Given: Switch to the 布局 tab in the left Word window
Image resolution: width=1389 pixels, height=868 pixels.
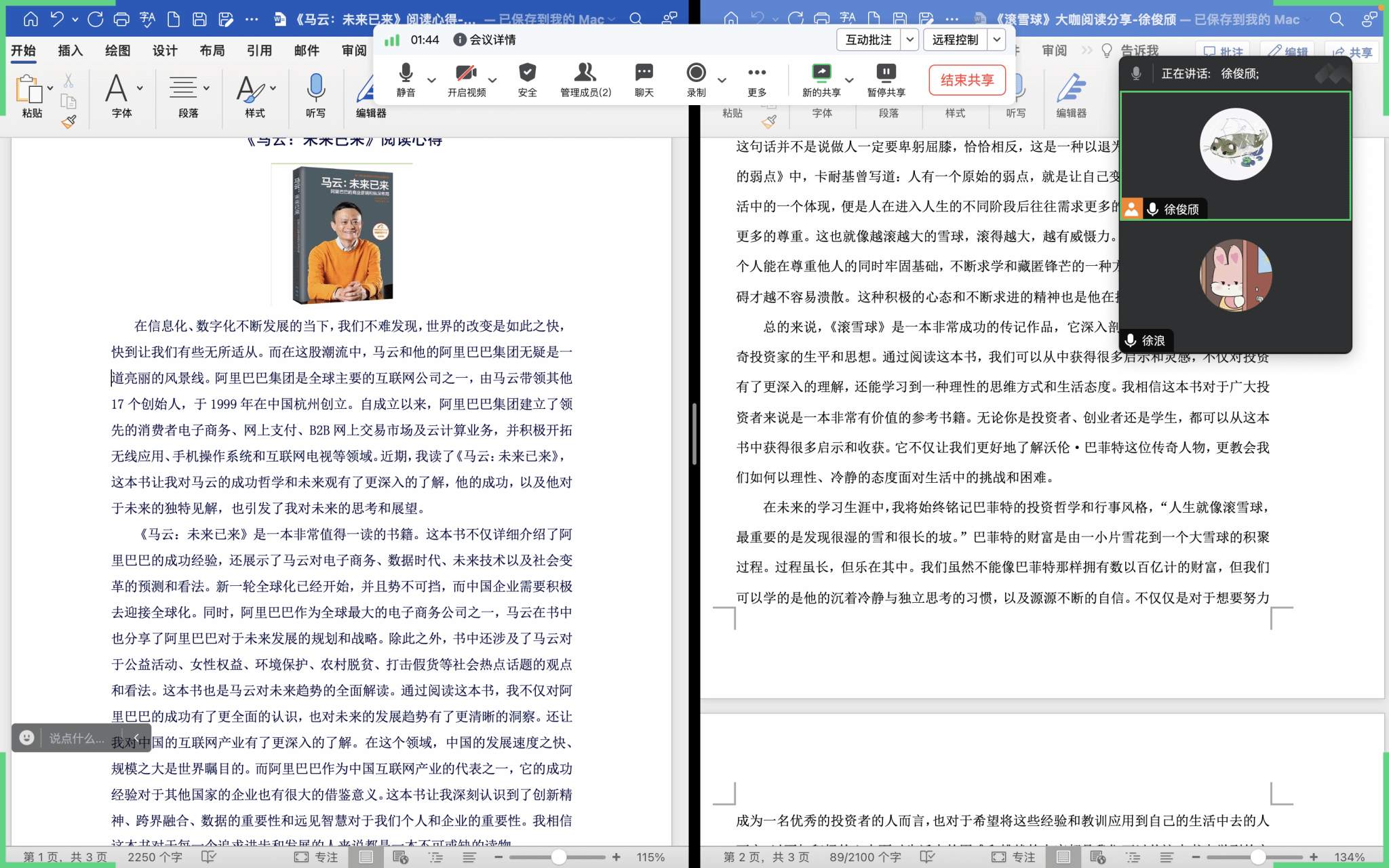Looking at the screenshot, I should point(212,50).
